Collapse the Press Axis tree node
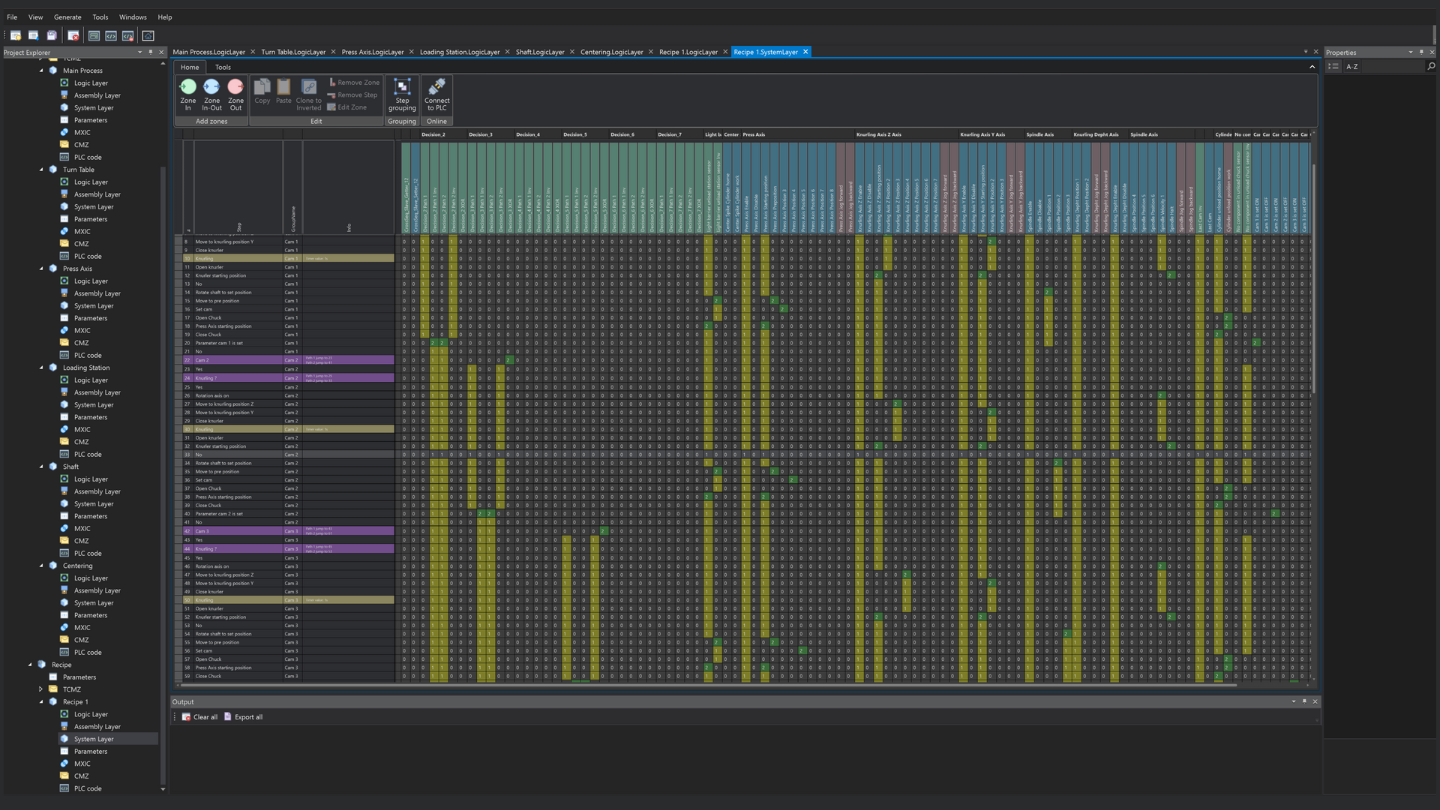Screen dimensions: 1440x810 [42, 269]
